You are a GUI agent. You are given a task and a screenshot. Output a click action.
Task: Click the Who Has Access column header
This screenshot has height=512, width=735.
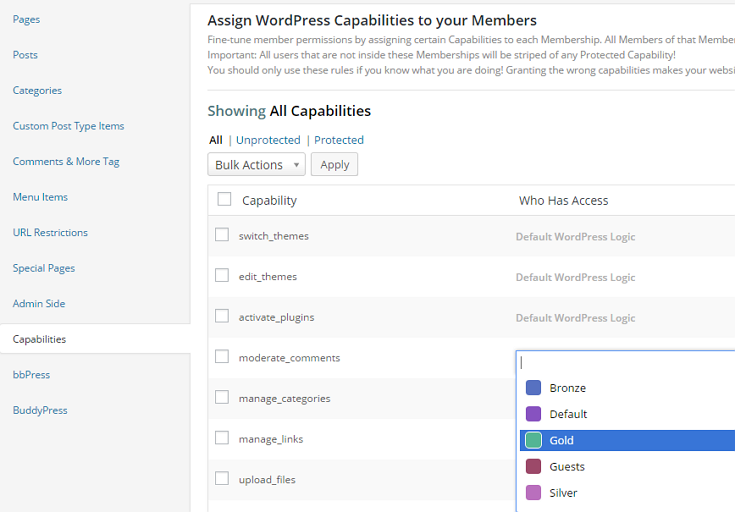click(563, 201)
